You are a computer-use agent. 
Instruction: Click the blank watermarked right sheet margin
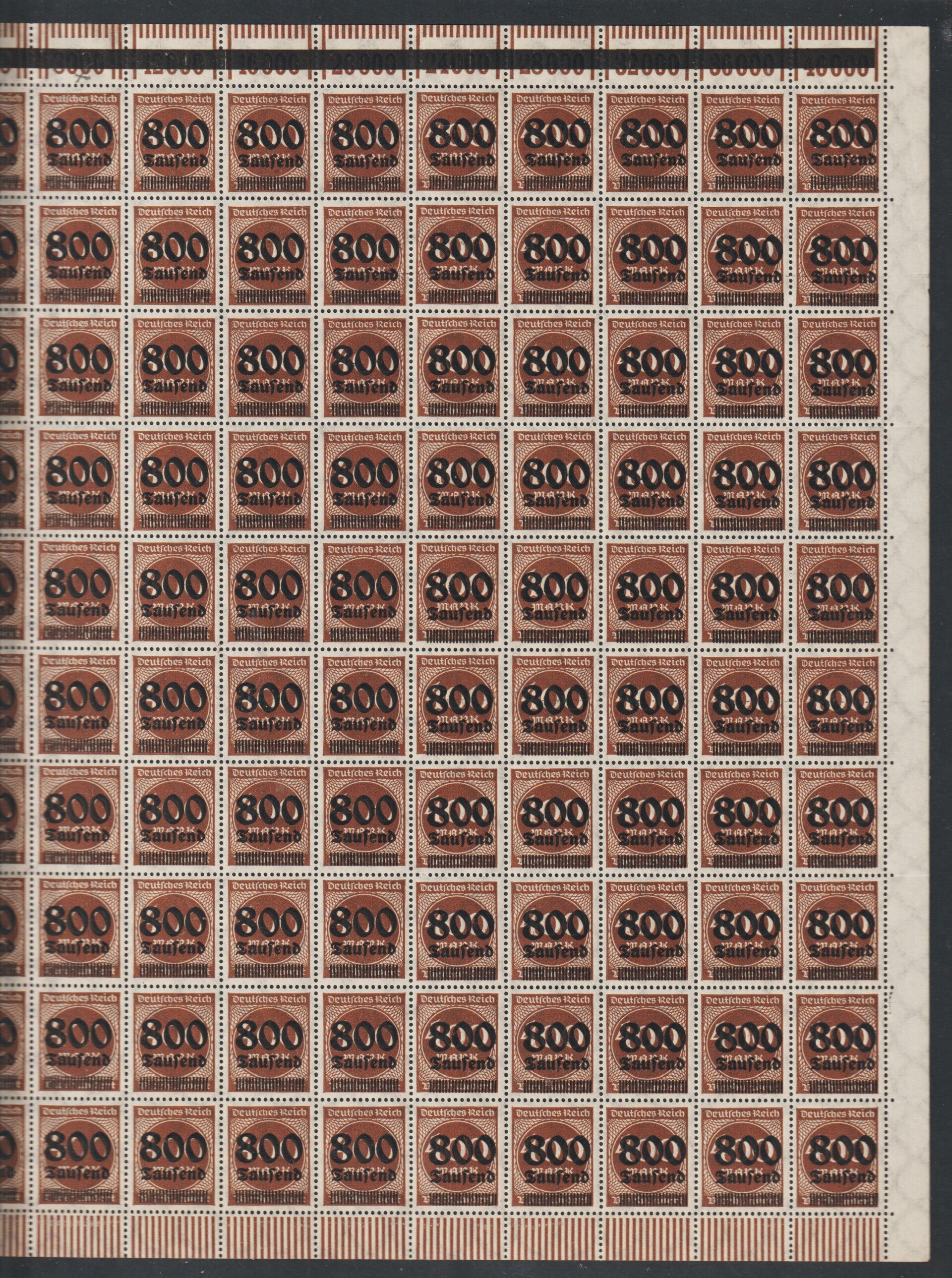tap(909, 634)
